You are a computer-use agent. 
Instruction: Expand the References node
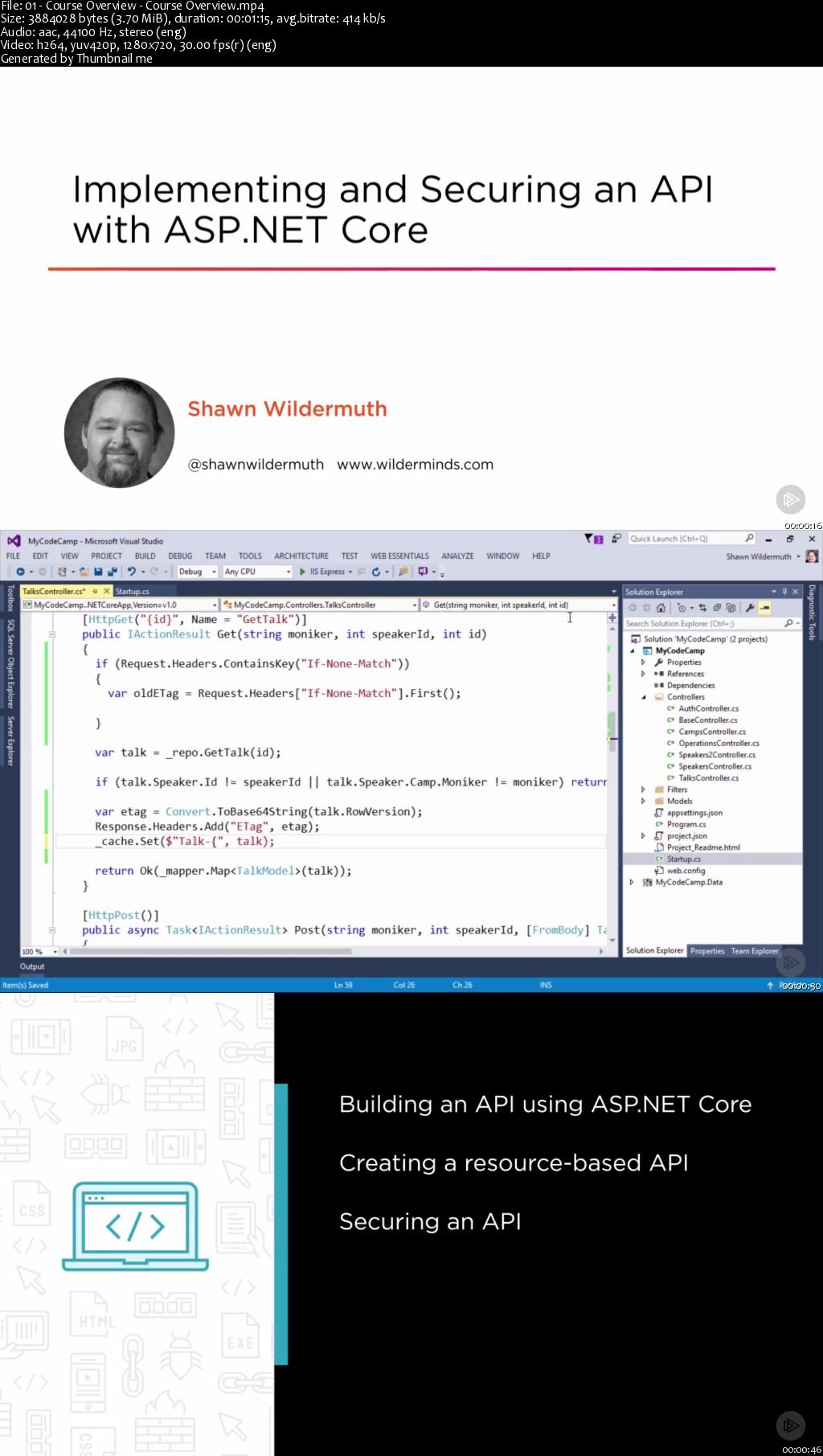(643, 674)
